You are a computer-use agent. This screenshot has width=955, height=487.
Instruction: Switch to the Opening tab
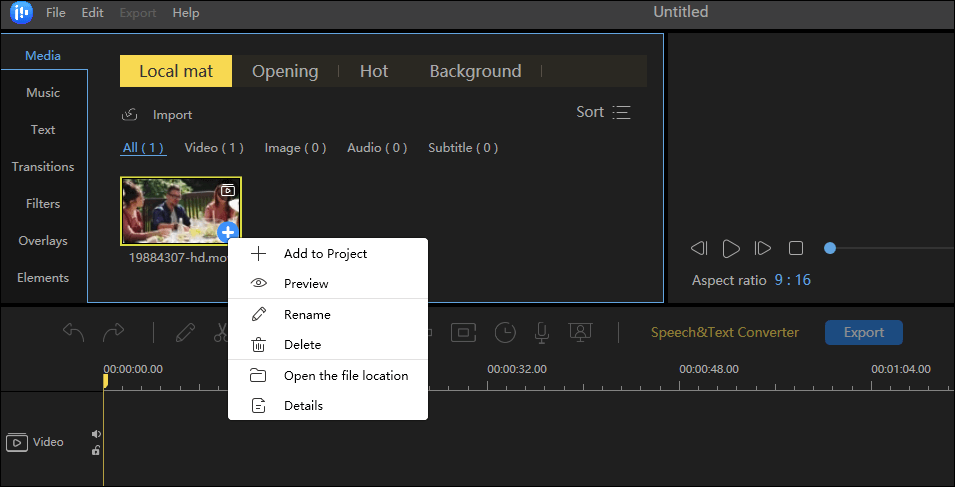[285, 71]
